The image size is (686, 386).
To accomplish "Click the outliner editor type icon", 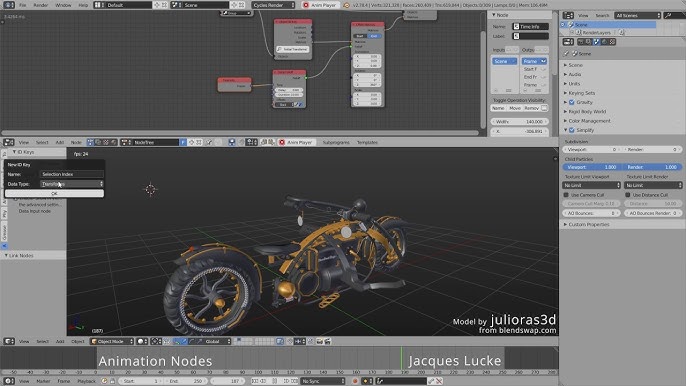I will coord(568,15).
